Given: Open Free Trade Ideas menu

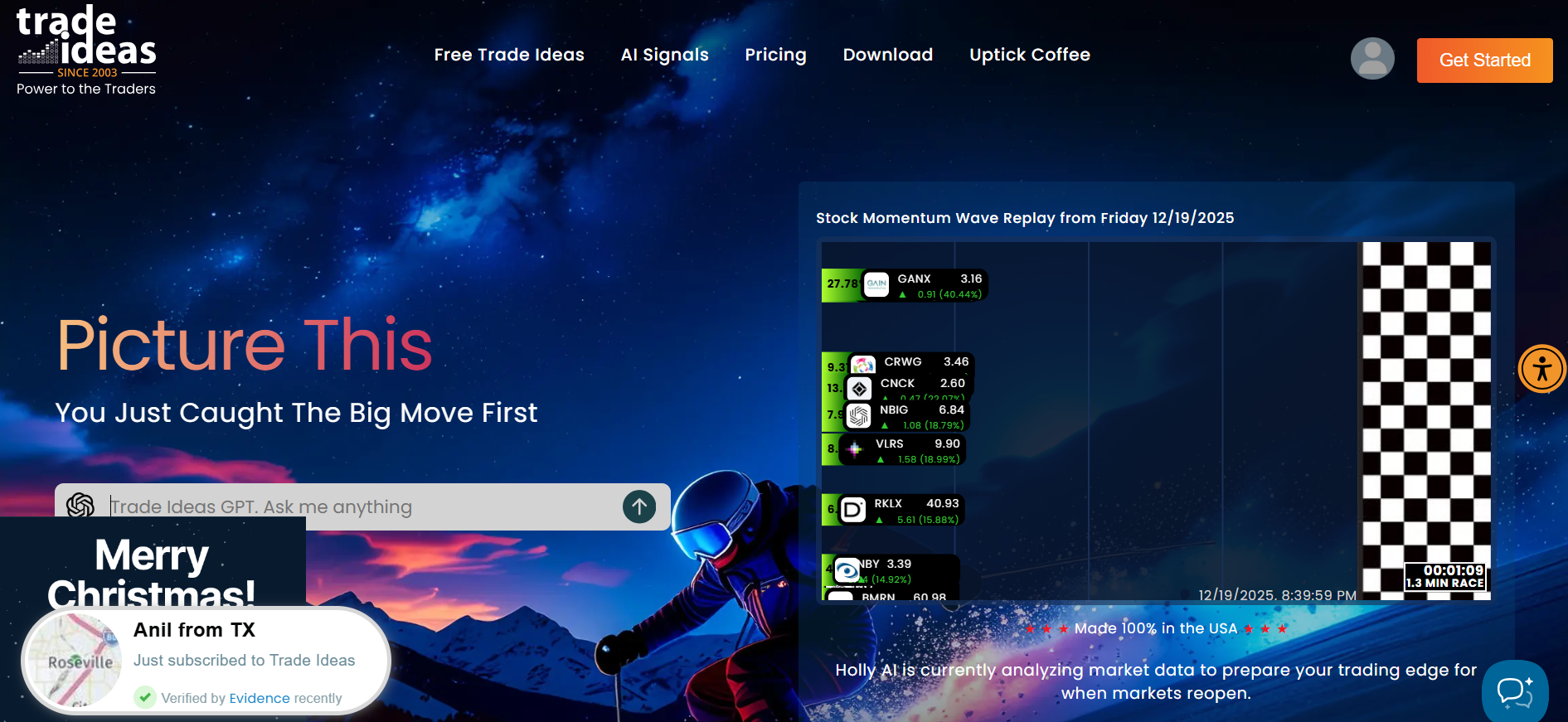Looking at the screenshot, I should coord(509,55).
